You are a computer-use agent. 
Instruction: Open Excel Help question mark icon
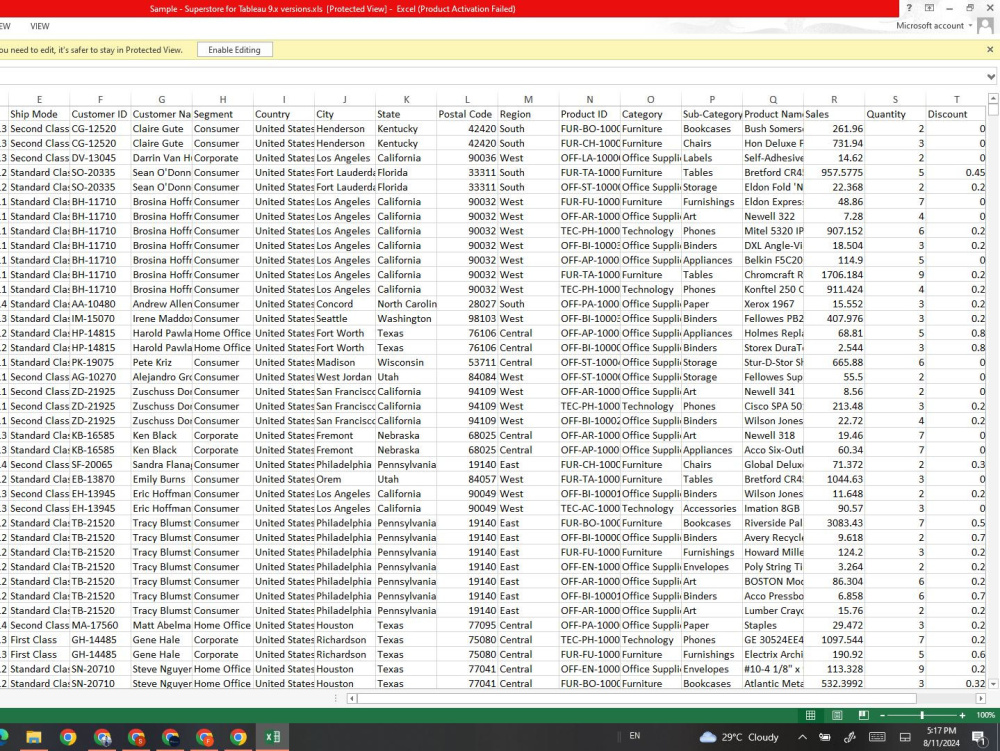coord(909,8)
